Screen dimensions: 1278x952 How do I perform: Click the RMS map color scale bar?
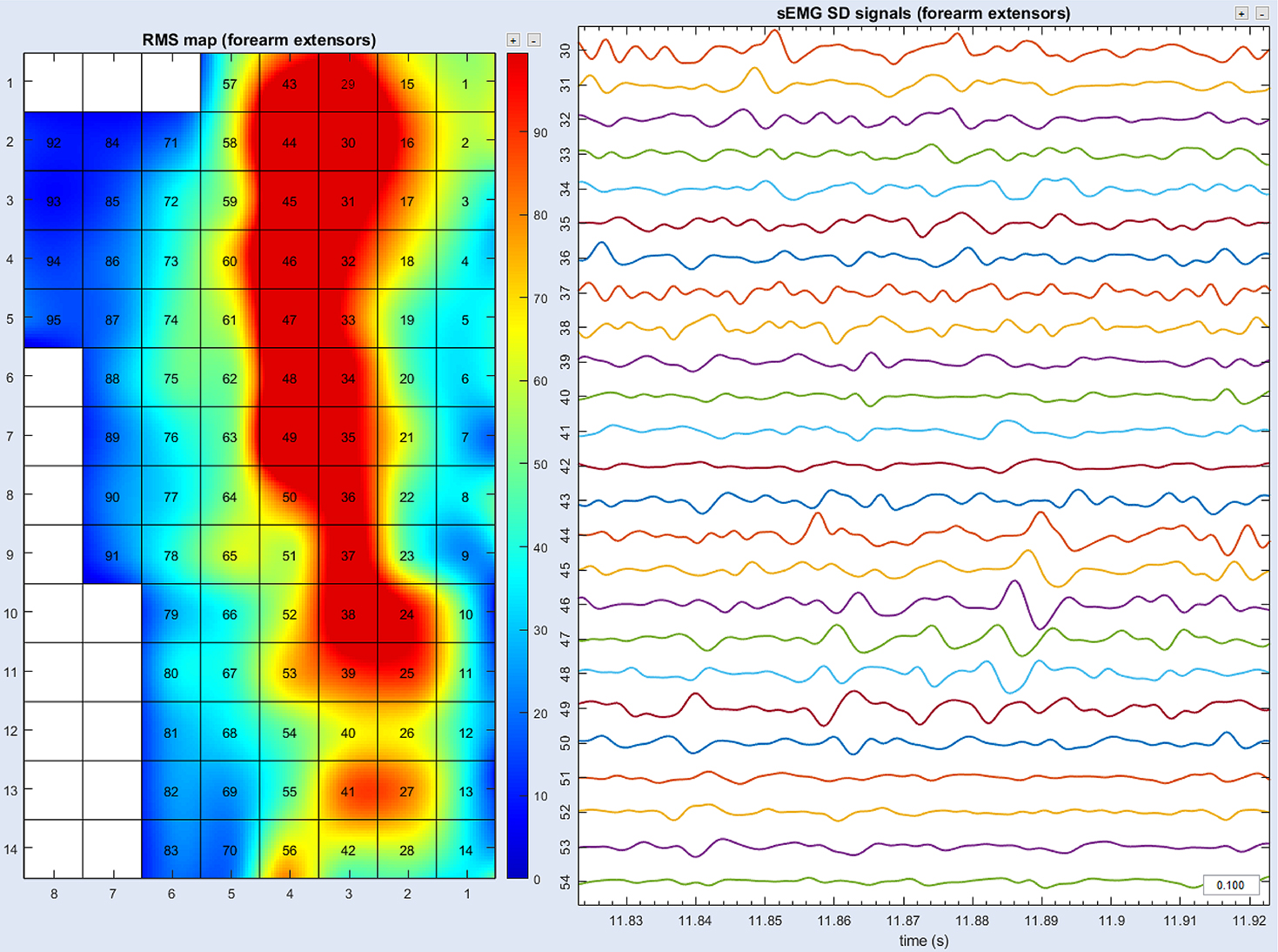point(518,466)
